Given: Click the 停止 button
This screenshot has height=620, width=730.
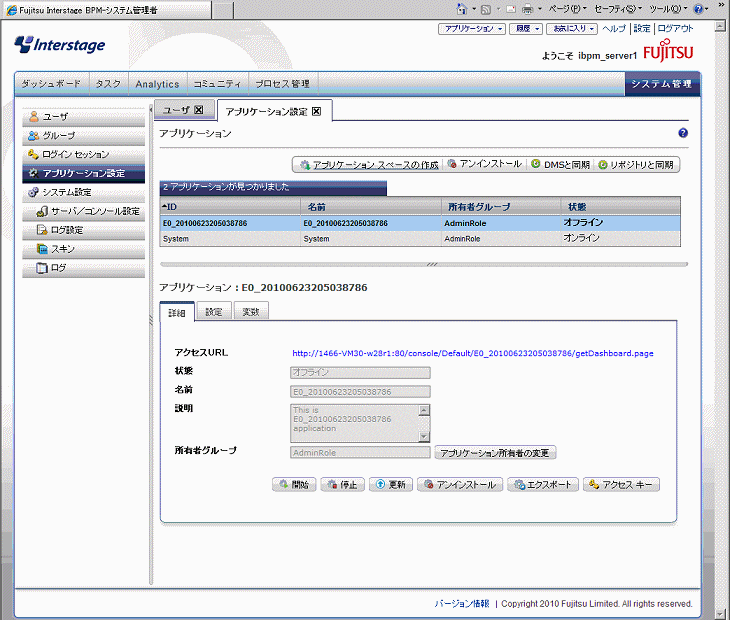Looking at the screenshot, I should [x=342, y=485].
